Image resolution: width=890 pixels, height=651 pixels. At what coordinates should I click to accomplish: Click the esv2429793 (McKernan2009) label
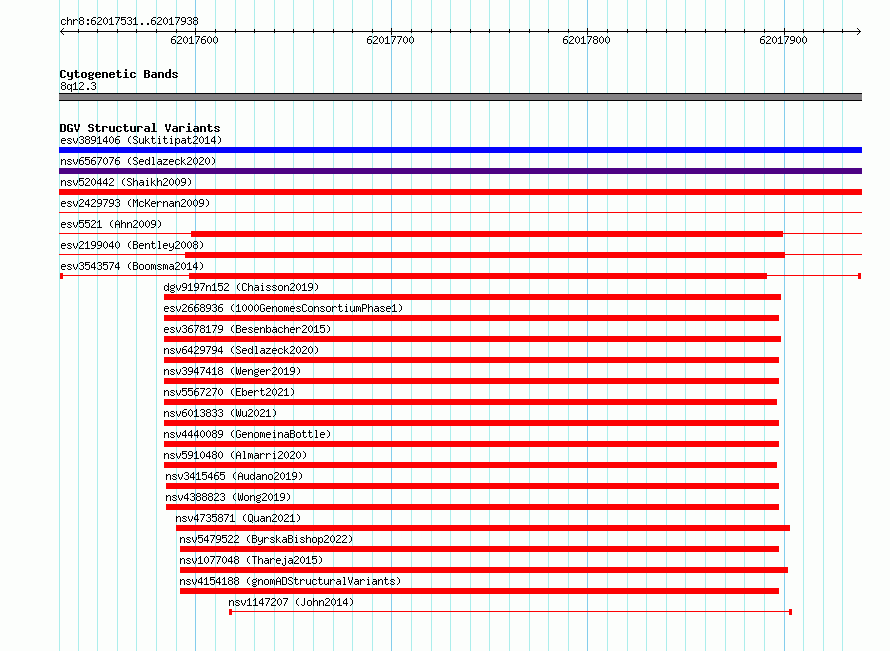[x=135, y=203]
